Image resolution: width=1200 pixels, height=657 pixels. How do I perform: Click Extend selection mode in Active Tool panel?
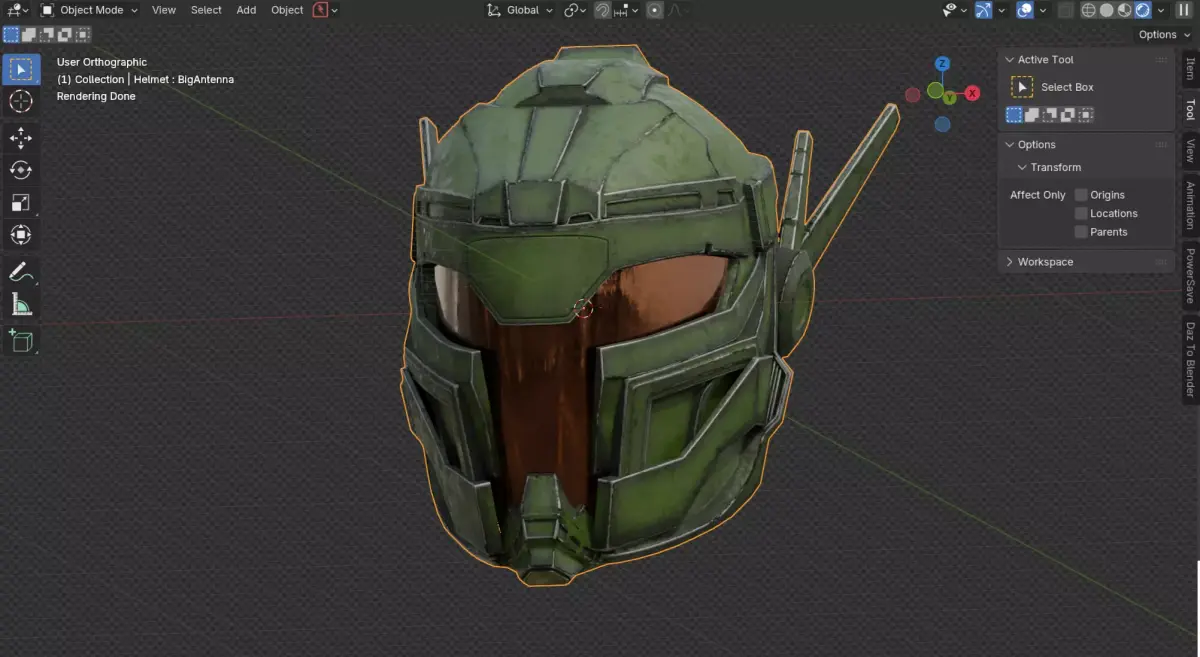[x=1032, y=115]
